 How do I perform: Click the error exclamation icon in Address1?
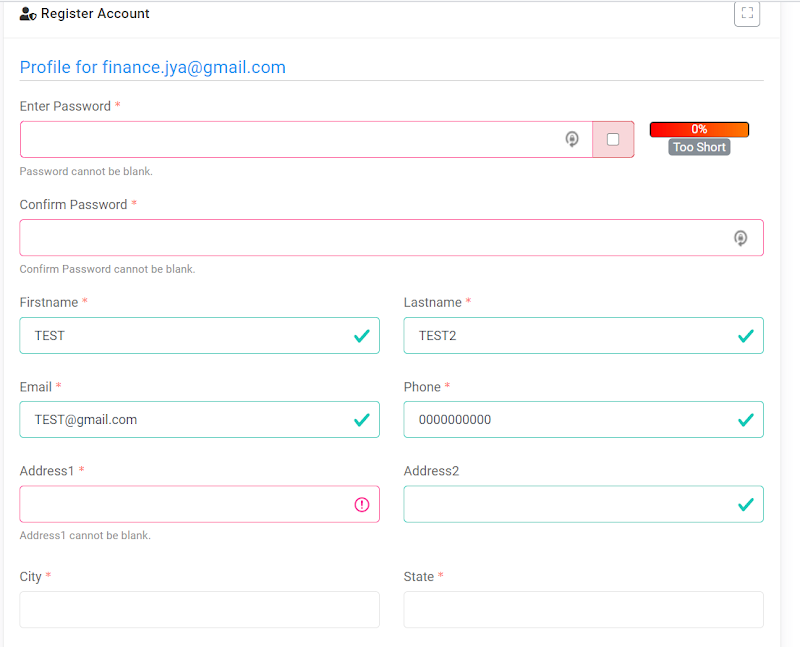pyautogui.click(x=362, y=505)
